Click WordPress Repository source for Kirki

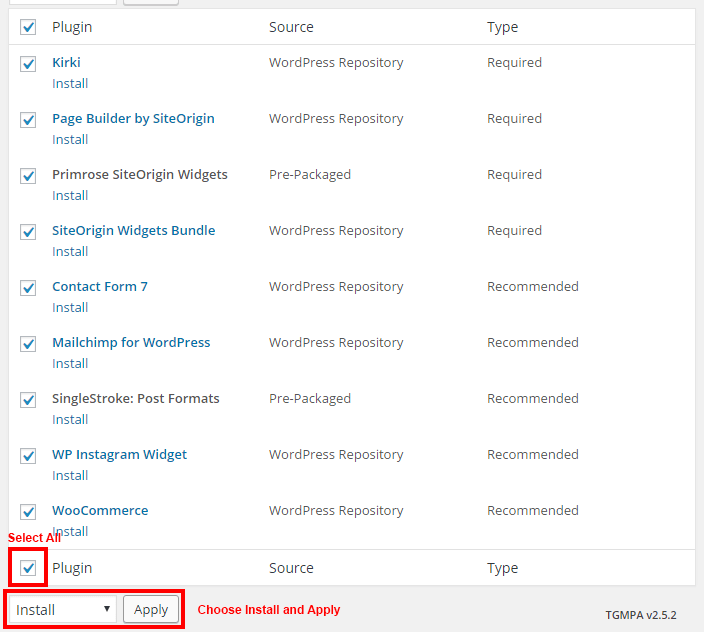click(x=336, y=63)
